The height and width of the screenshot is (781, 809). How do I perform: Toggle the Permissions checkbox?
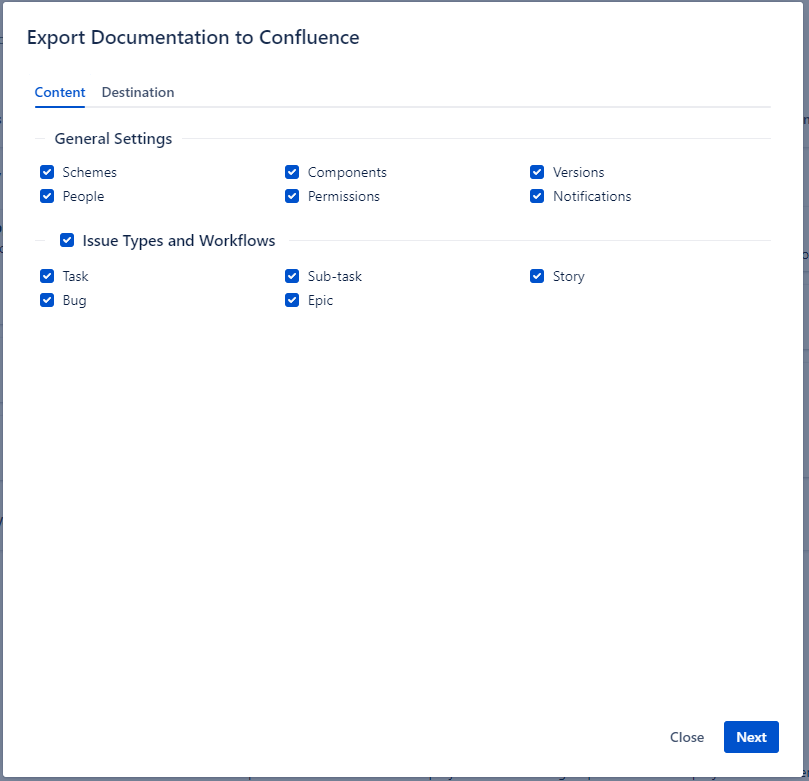(292, 197)
